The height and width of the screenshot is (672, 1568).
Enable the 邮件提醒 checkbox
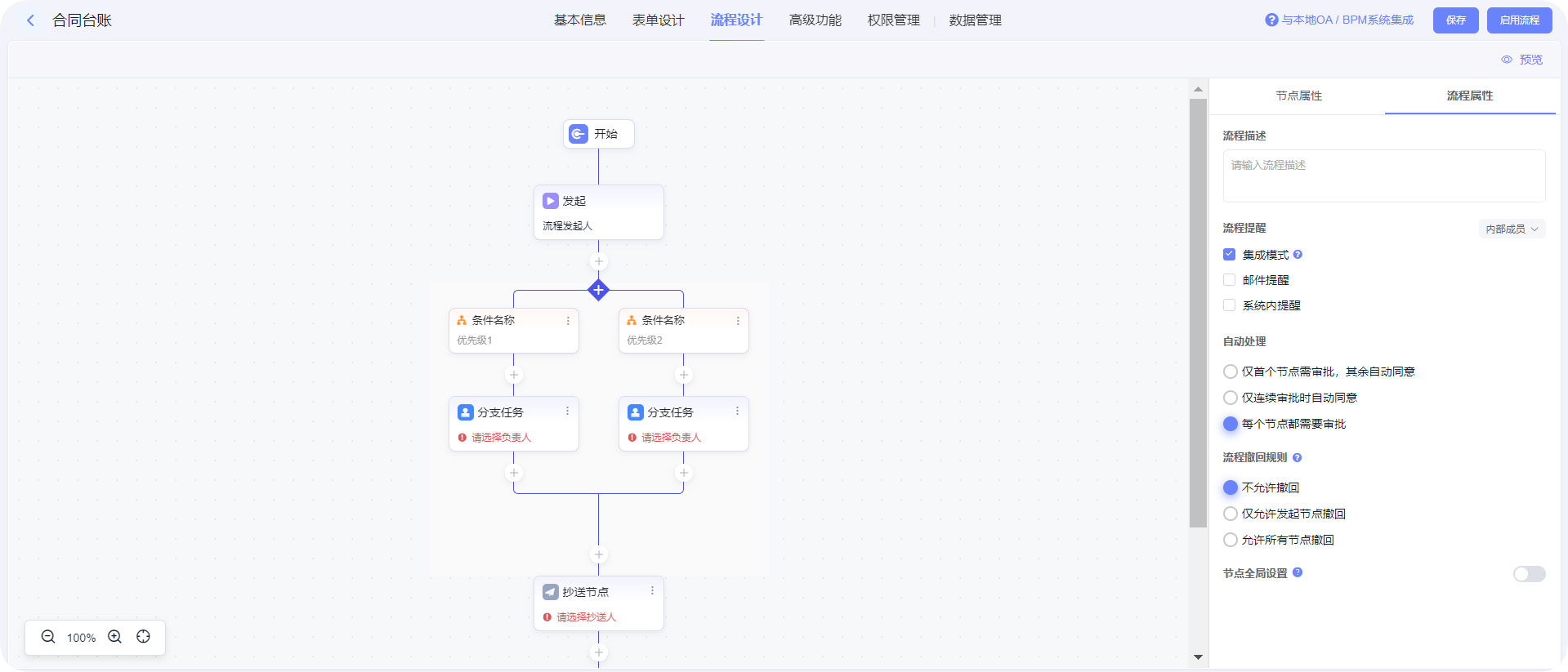click(1229, 280)
